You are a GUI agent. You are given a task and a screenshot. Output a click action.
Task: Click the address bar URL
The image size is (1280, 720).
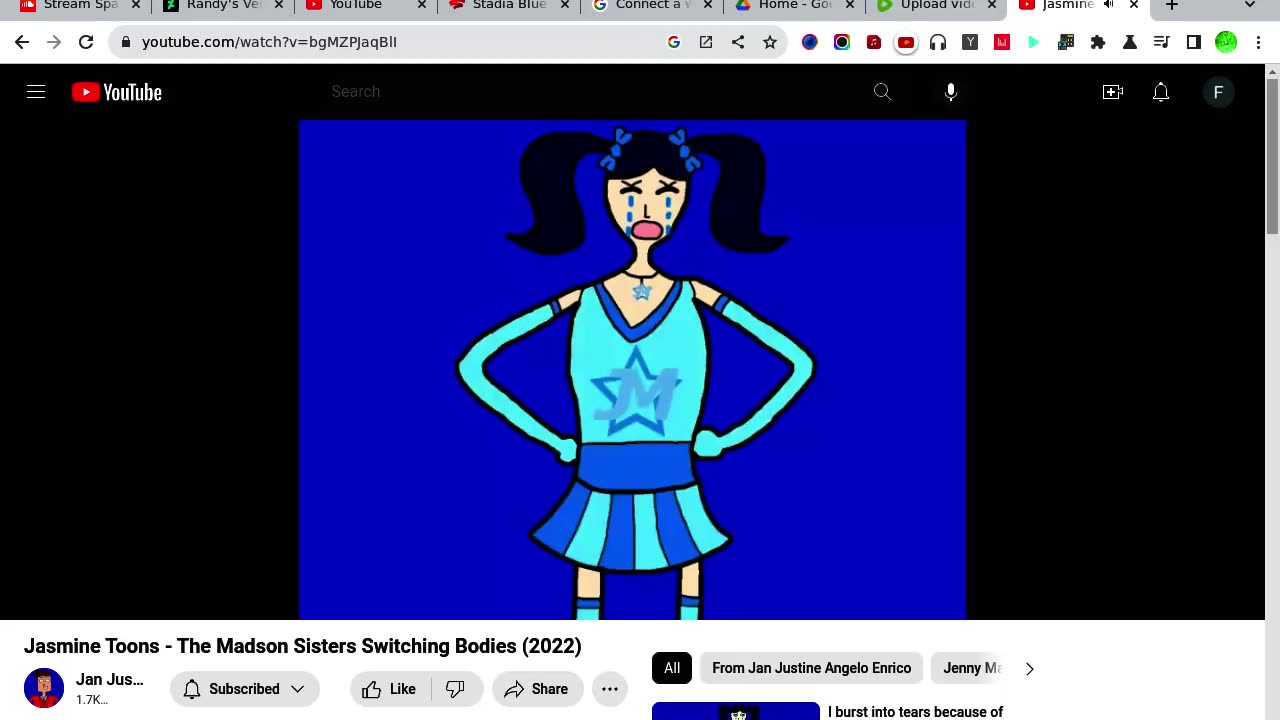(x=269, y=42)
